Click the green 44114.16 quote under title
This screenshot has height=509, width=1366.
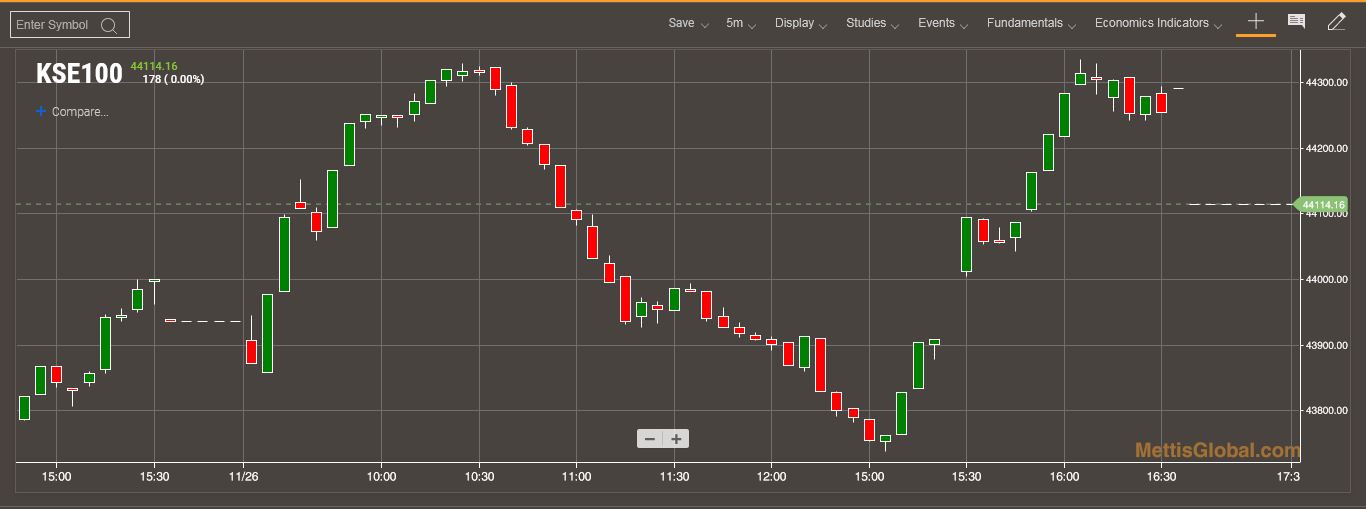point(153,66)
